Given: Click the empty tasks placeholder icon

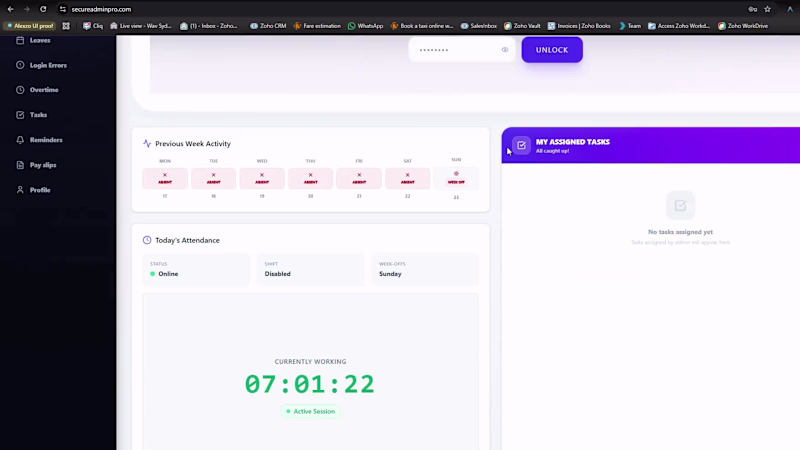Looking at the screenshot, I should click(680, 205).
